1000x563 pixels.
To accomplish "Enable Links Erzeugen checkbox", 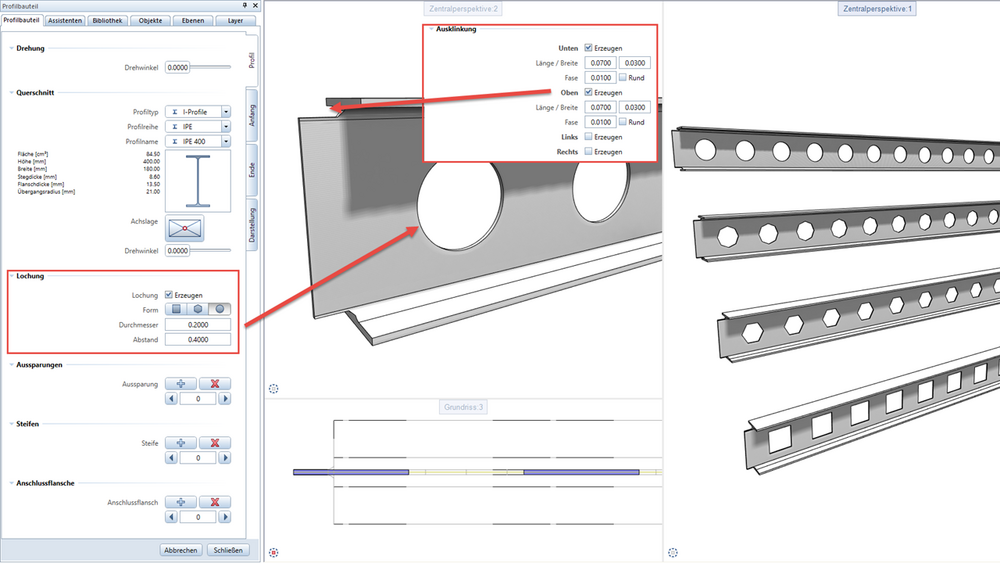I will [x=589, y=136].
